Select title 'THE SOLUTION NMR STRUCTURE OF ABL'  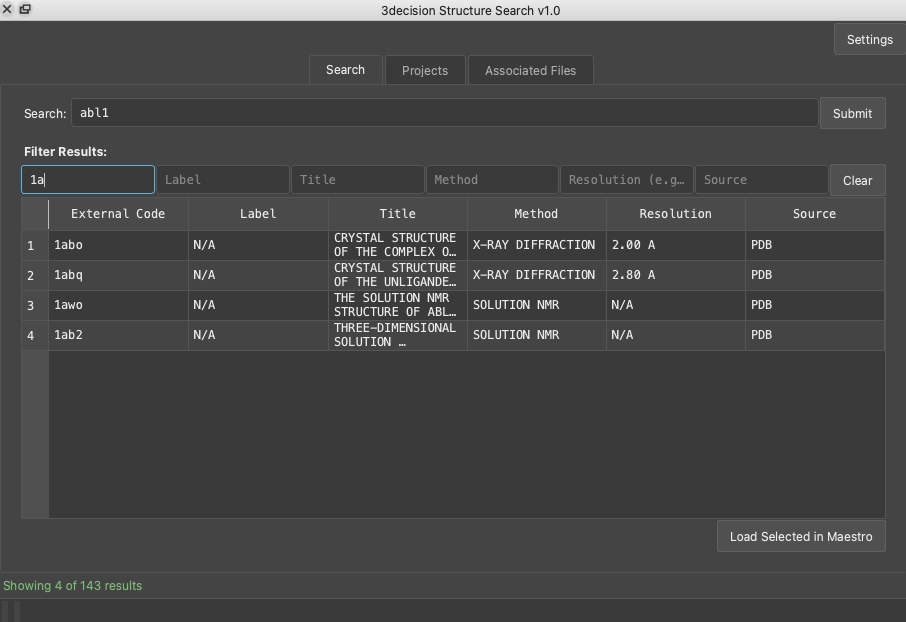click(398, 305)
